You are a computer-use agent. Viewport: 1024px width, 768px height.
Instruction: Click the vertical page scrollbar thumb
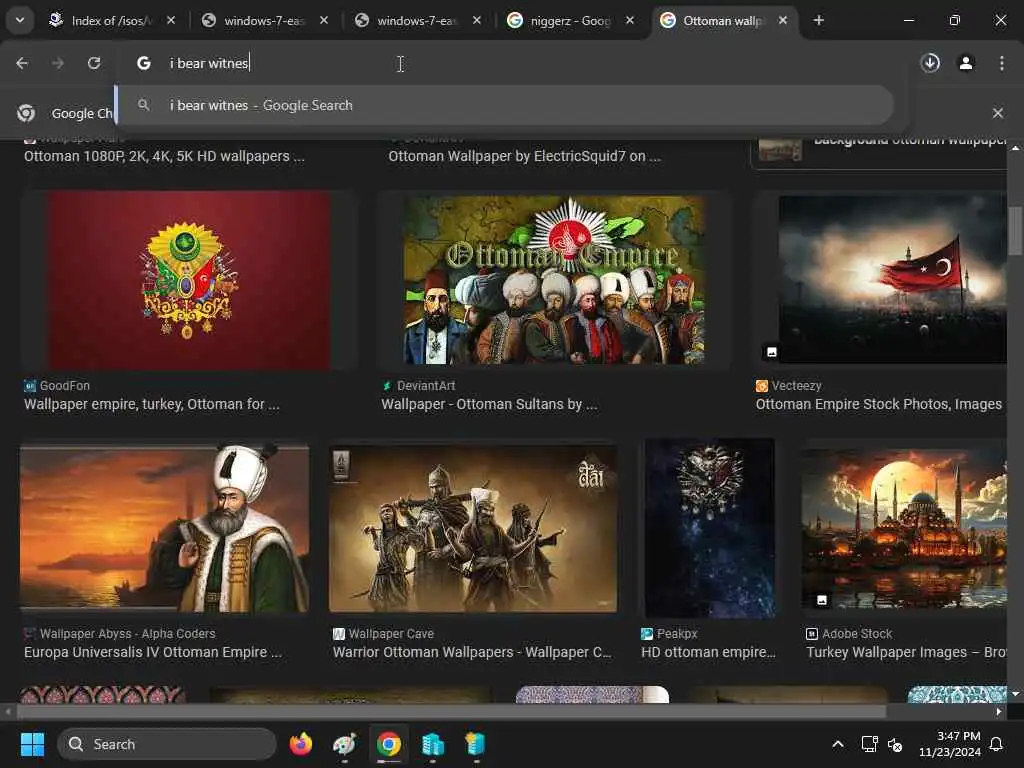1015,231
